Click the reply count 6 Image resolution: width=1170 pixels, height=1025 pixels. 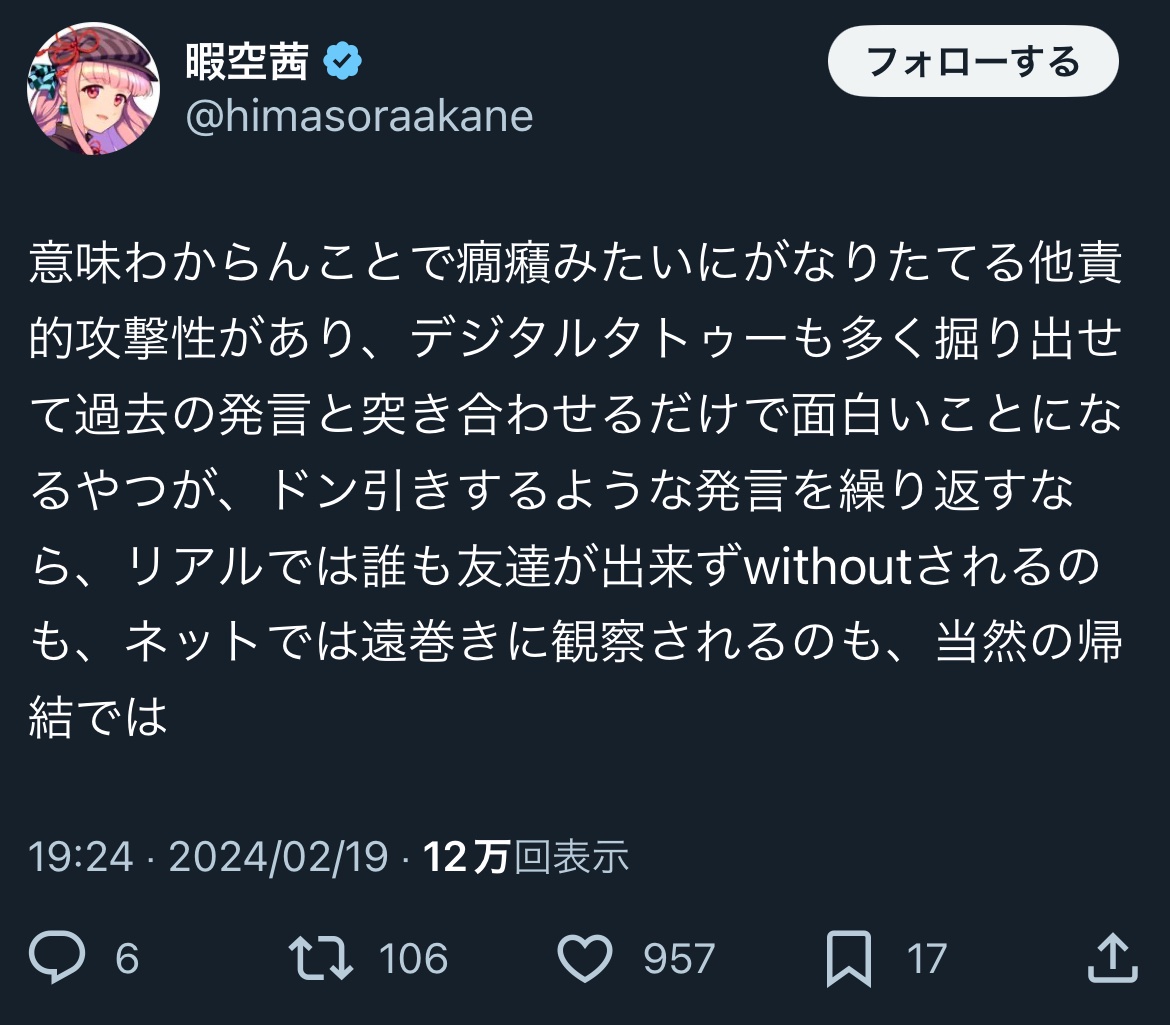click(127, 960)
